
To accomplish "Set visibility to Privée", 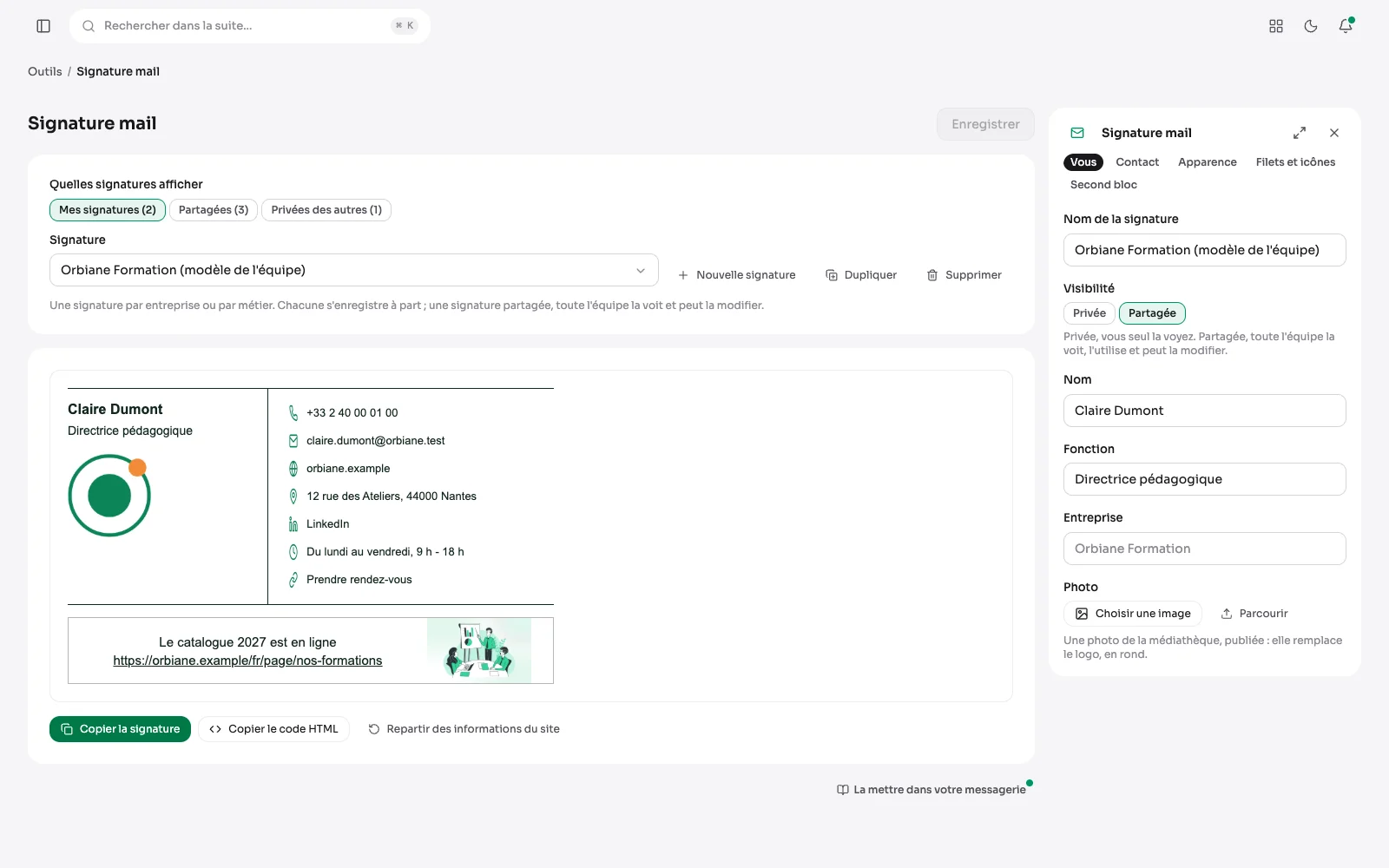I will point(1089,313).
